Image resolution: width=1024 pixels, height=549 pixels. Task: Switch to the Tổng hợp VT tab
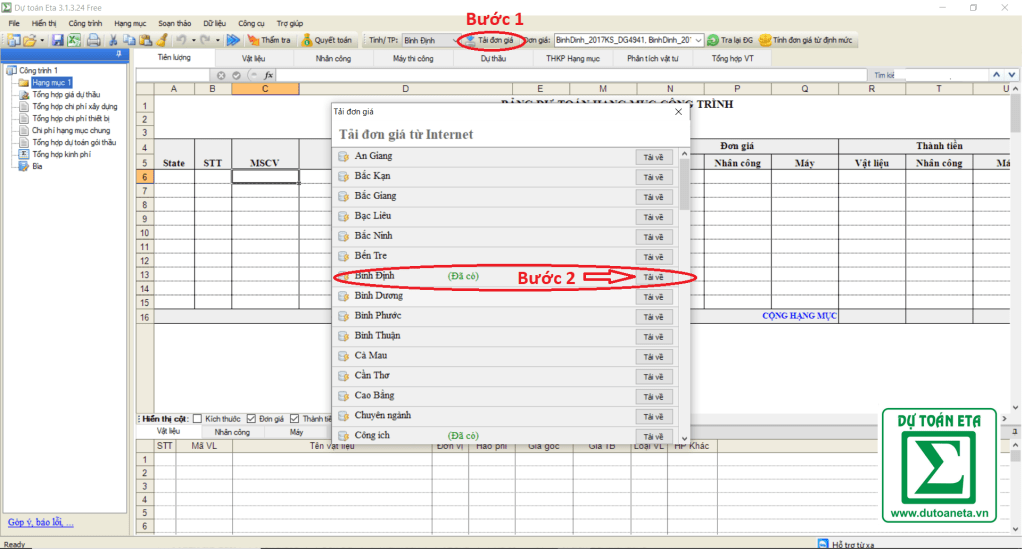[x=732, y=59]
